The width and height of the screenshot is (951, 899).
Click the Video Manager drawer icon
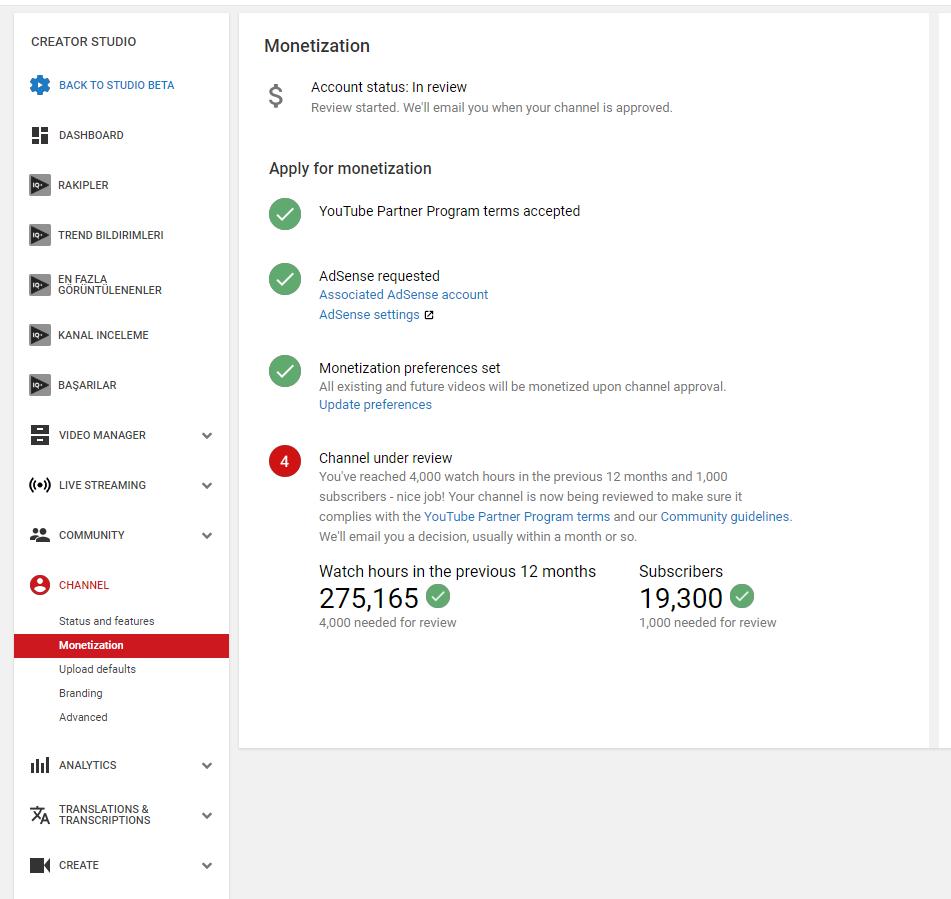click(40, 435)
